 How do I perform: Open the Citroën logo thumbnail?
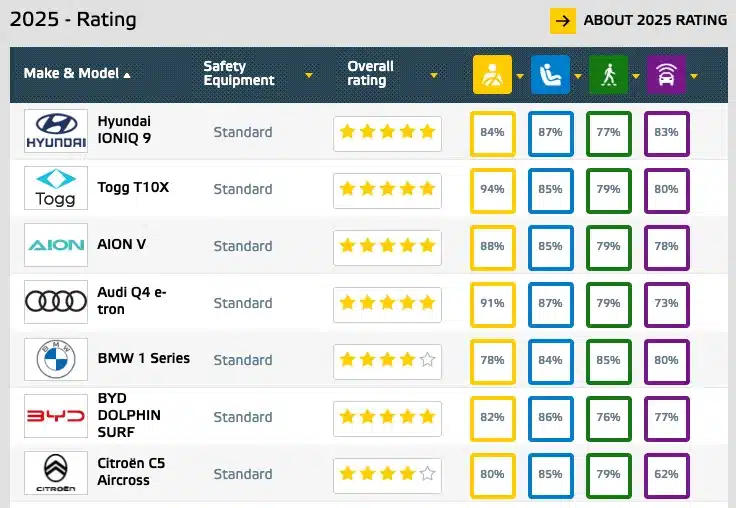(56, 473)
